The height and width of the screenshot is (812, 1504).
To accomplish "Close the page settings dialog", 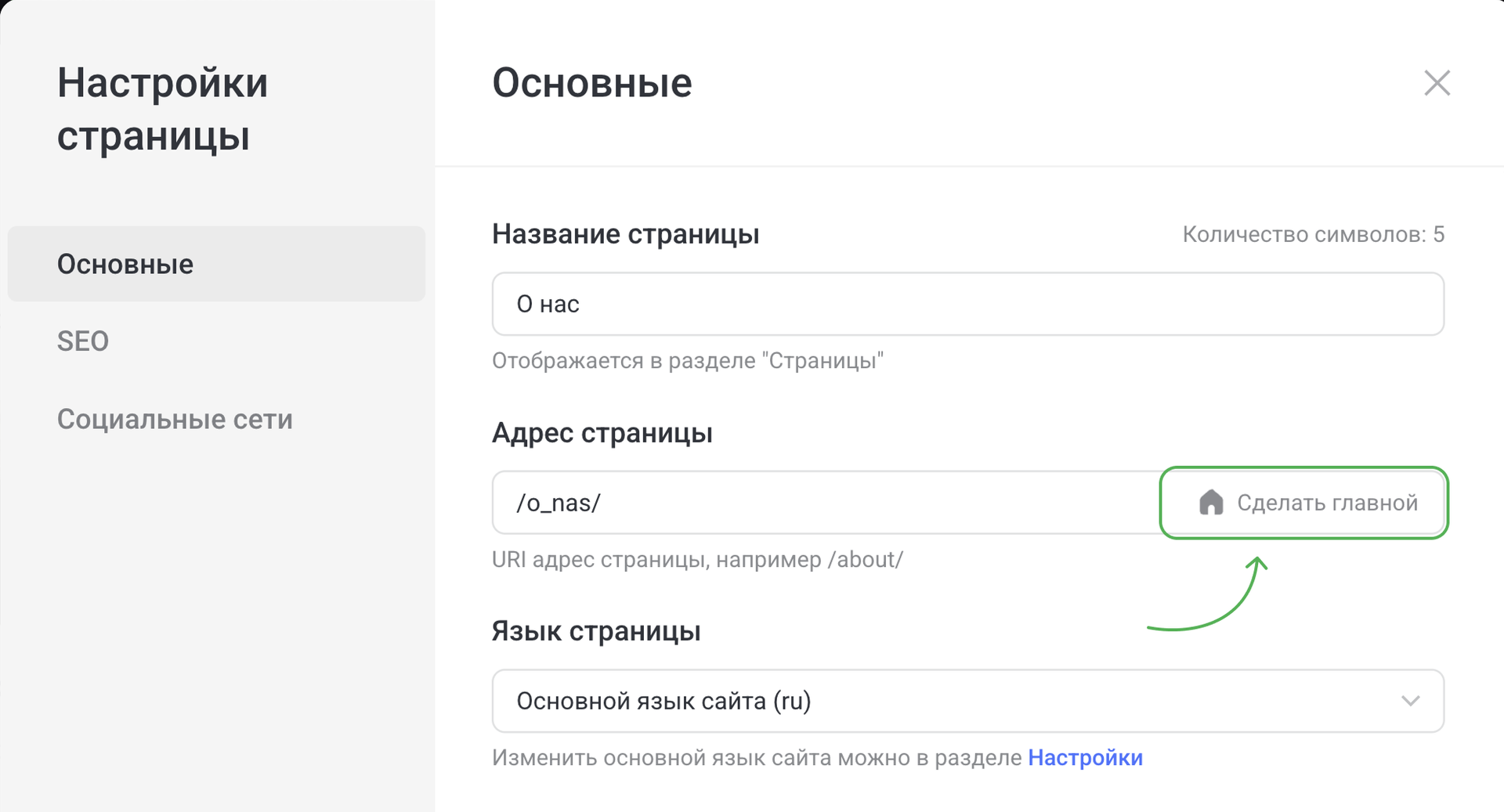I will tap(1437, 83).
